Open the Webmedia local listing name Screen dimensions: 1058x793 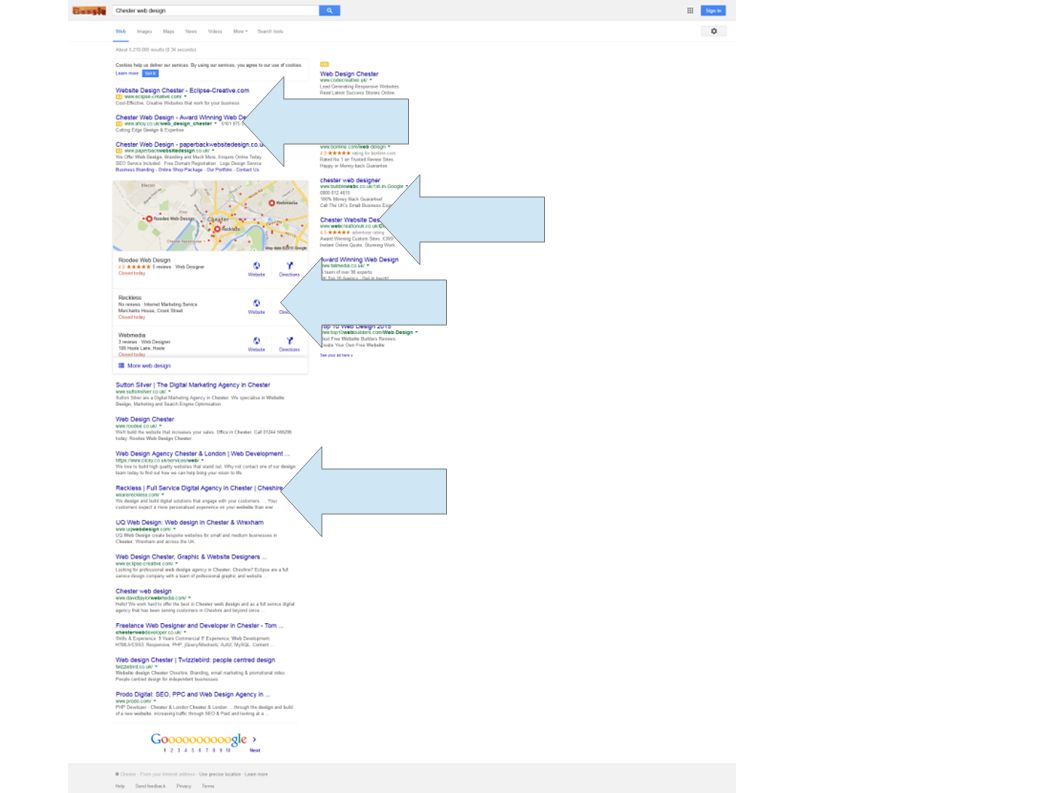pos(132,335)
